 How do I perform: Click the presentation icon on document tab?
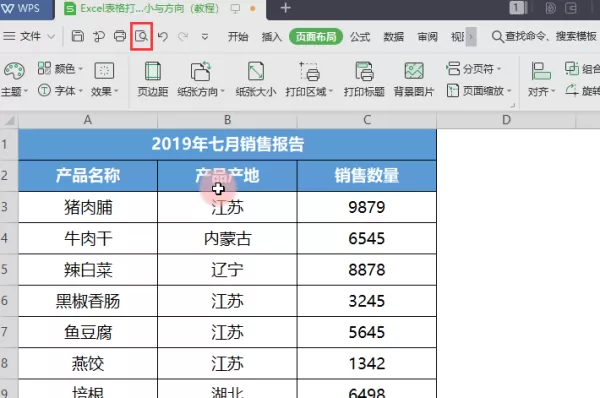[x=235, y=8]
